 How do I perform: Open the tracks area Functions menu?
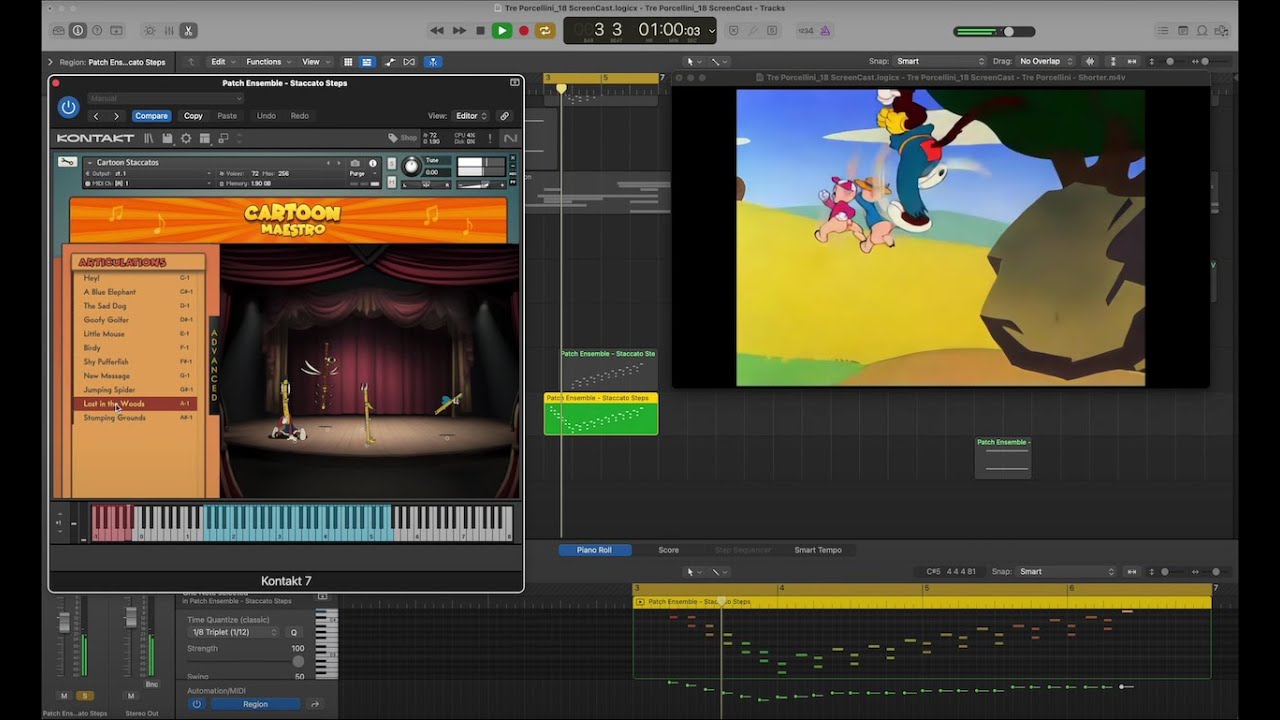268,62
